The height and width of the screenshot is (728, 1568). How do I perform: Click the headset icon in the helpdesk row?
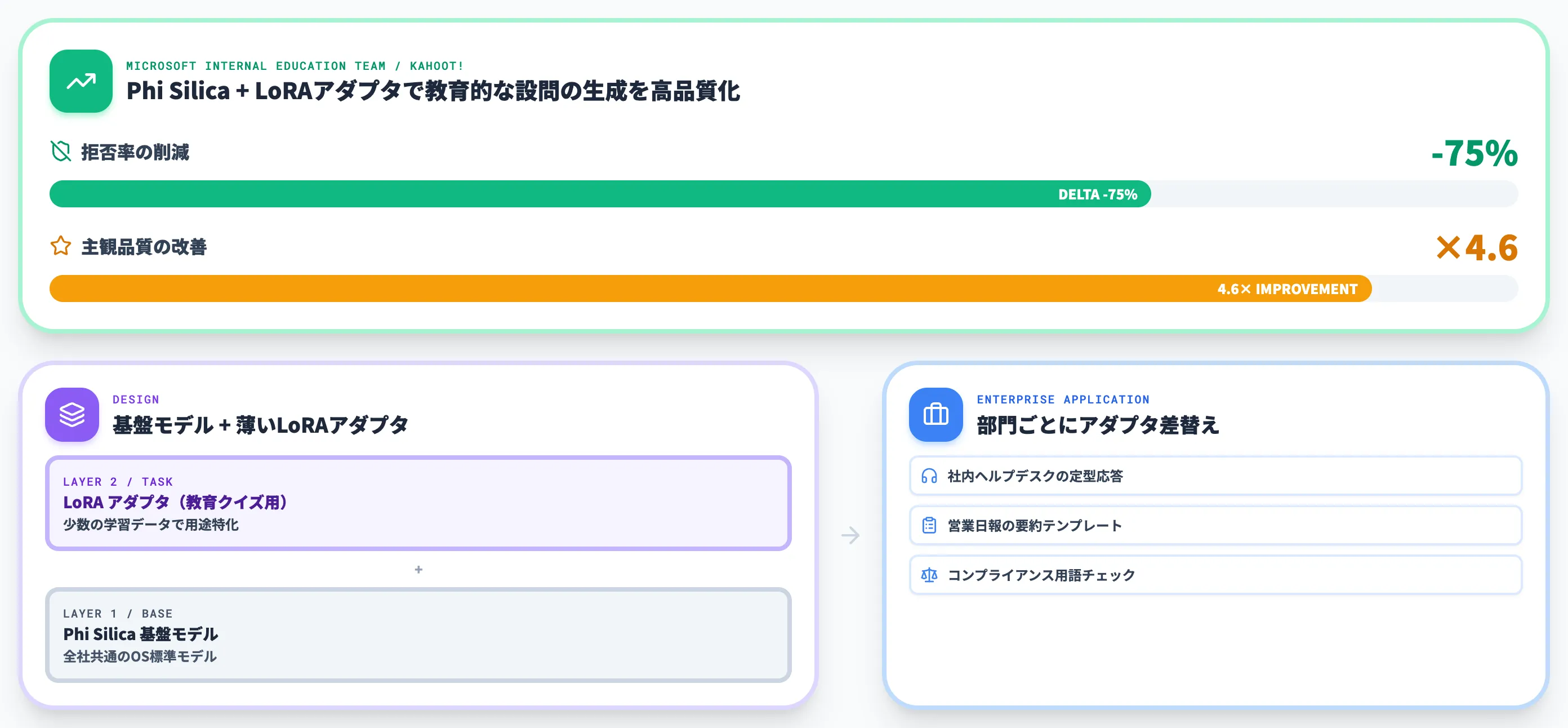(929, 476)
